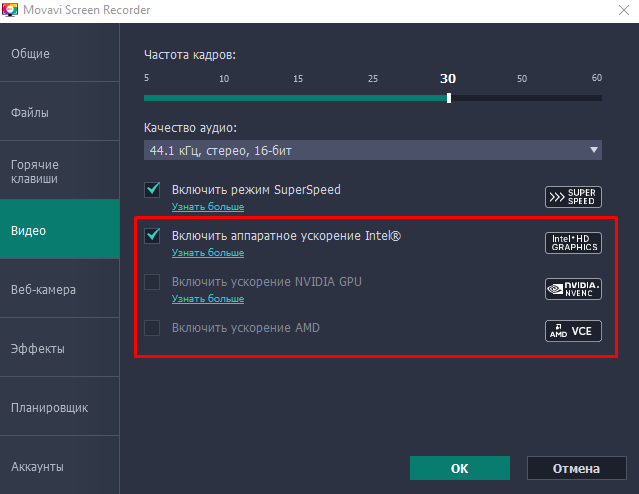Open Узнать больше link under NVIDIA GPU

click(x=208, y=299)
